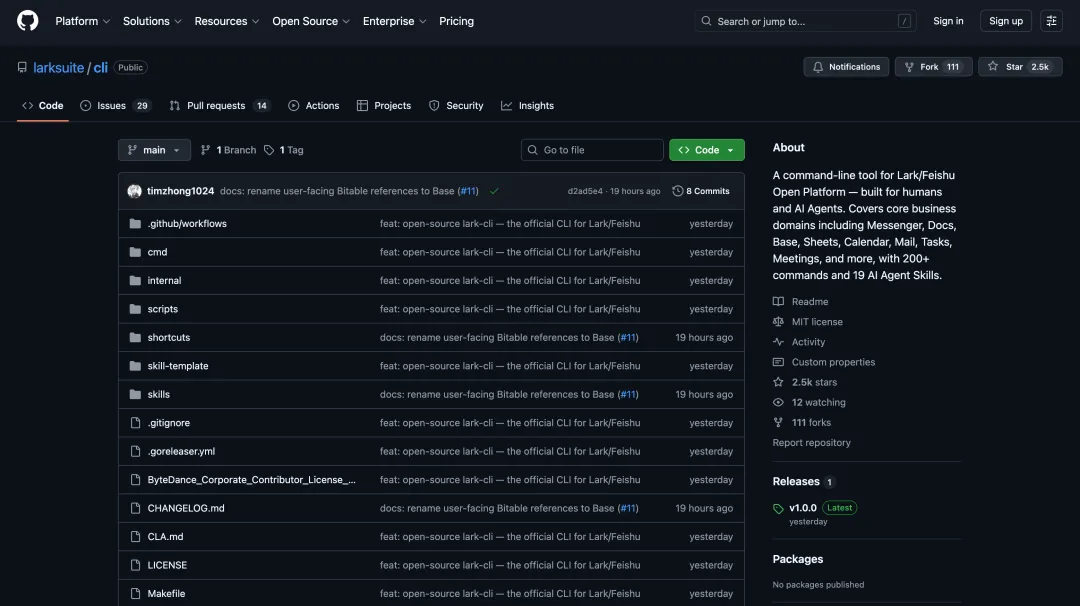Open the cli repository name link

(x=101, y=67)
